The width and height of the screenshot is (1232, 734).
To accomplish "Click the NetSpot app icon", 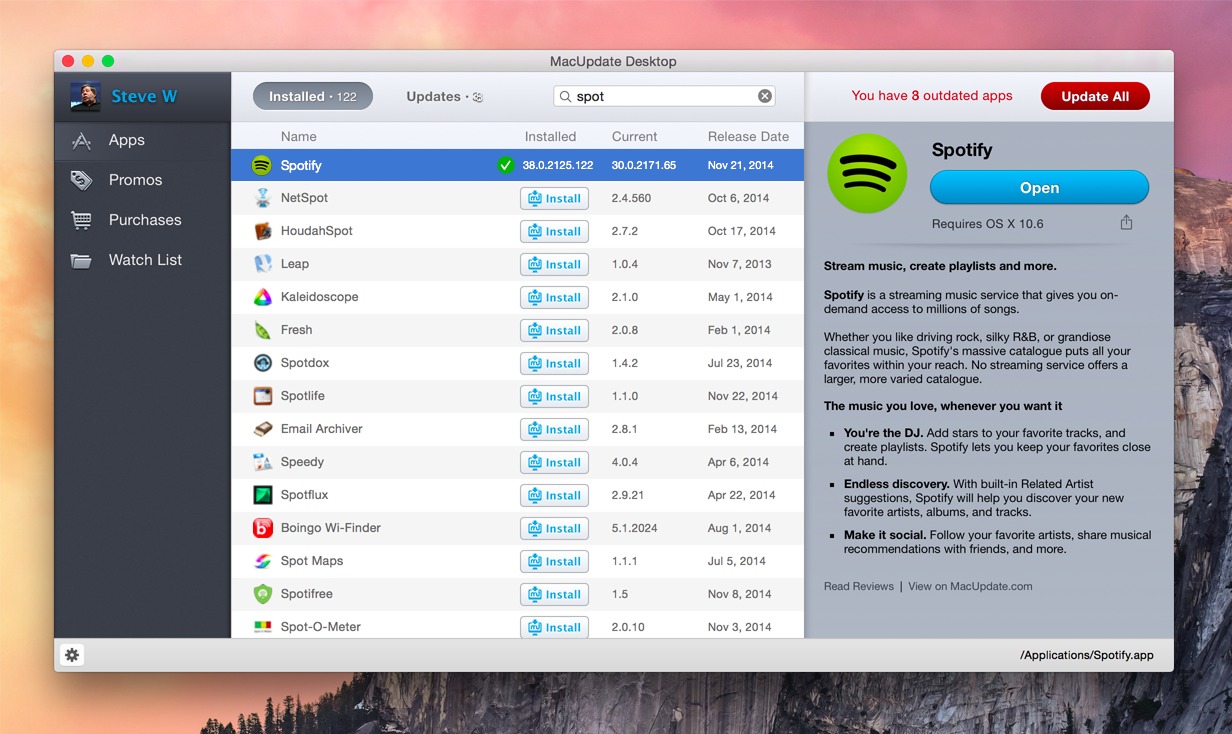I will tap(262, 198).
